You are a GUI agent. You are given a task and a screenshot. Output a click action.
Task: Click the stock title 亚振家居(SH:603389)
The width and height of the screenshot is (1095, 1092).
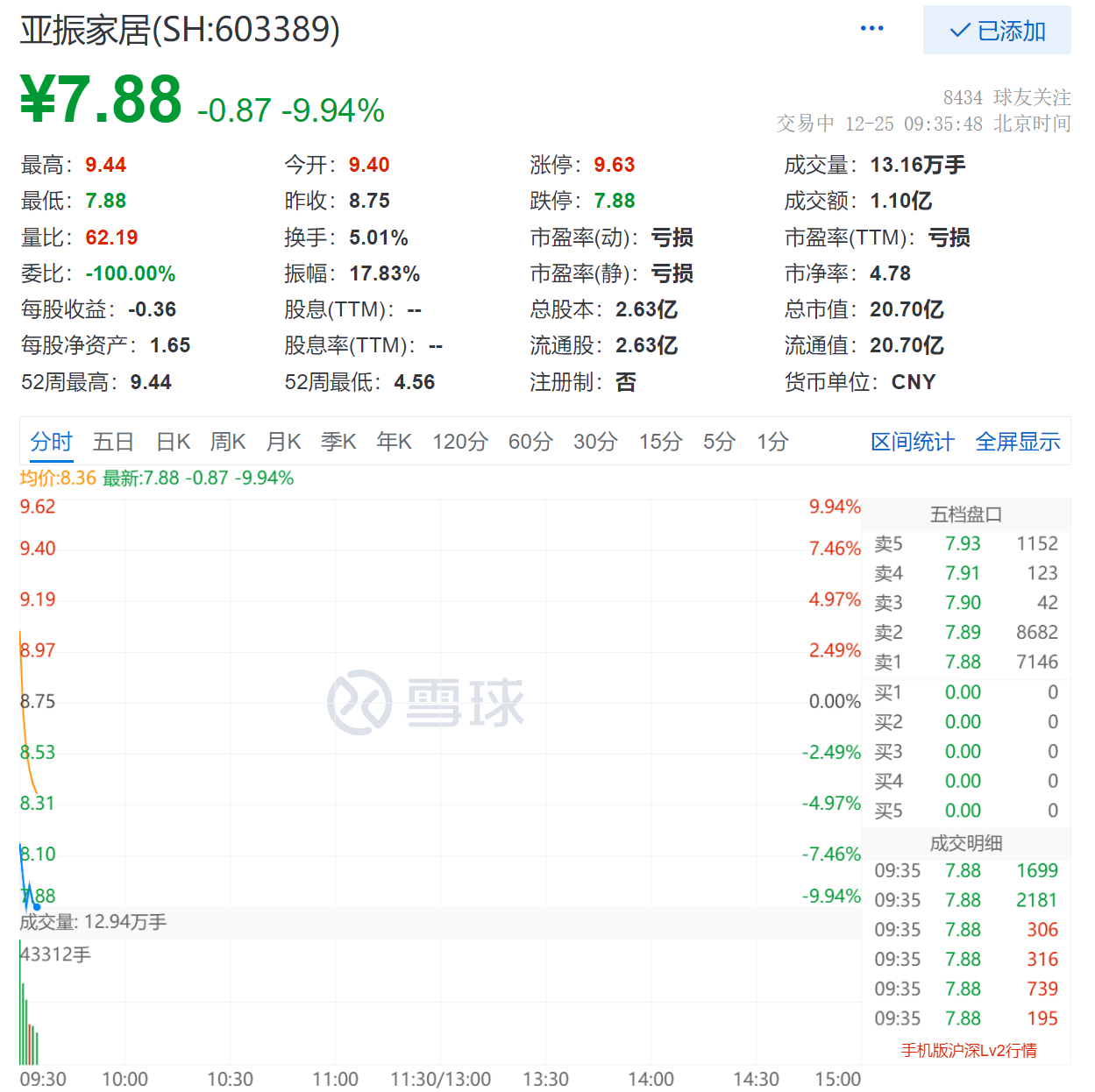click(180, 30)
